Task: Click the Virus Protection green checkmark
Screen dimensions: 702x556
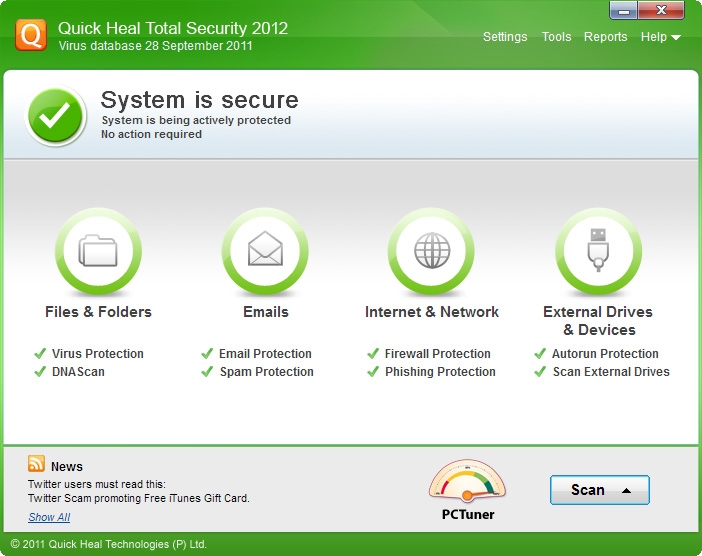Action: [x=40, y=354]
